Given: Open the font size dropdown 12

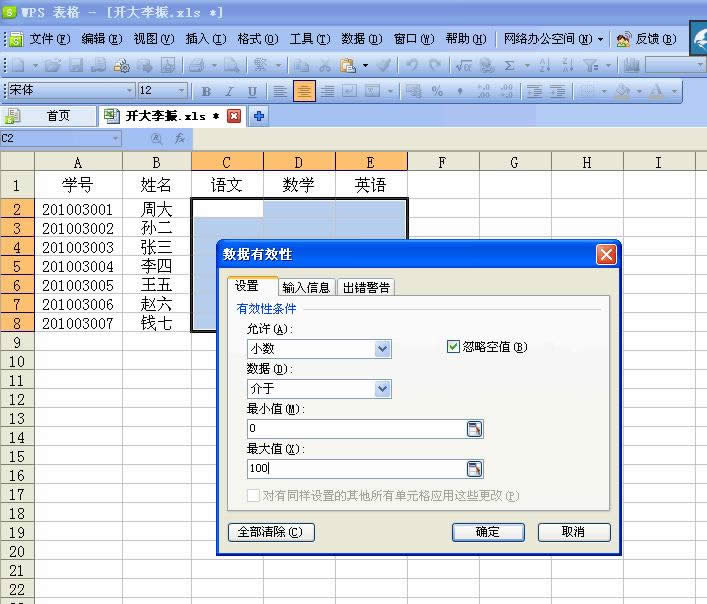Looking at the screenshot, I should [x=182, y=91].
